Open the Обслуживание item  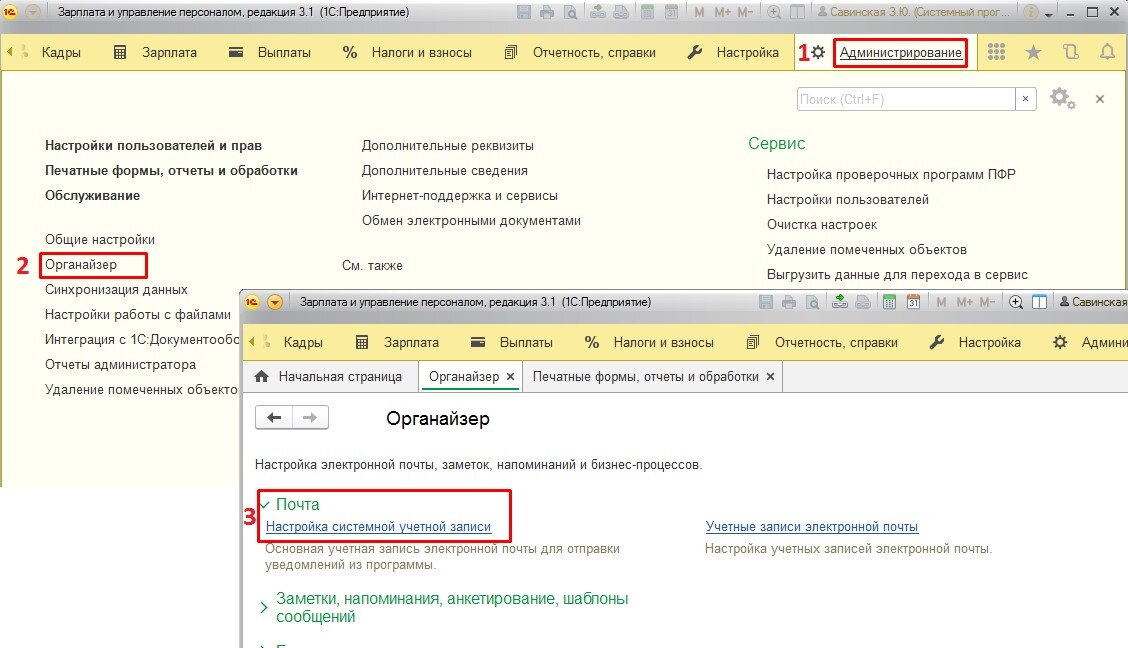tap(92, 196)
